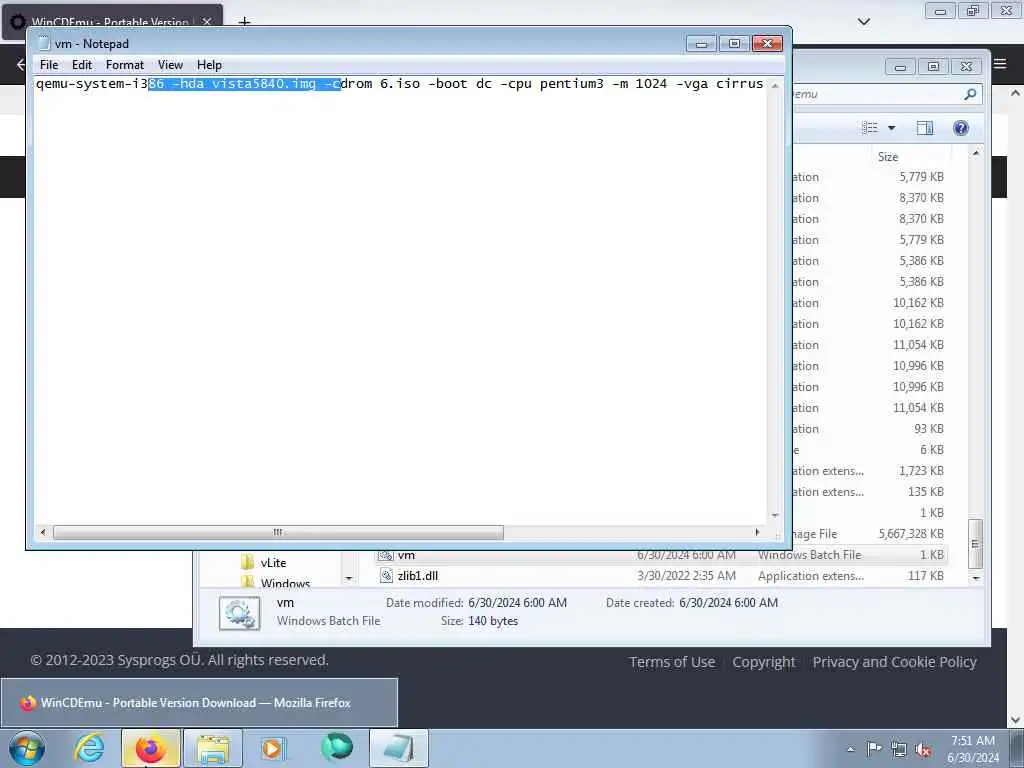Image resolution: width=1024 pixels, height=768 pixels.
Task: Open Terms of Use link
Action: click(672, 662)
